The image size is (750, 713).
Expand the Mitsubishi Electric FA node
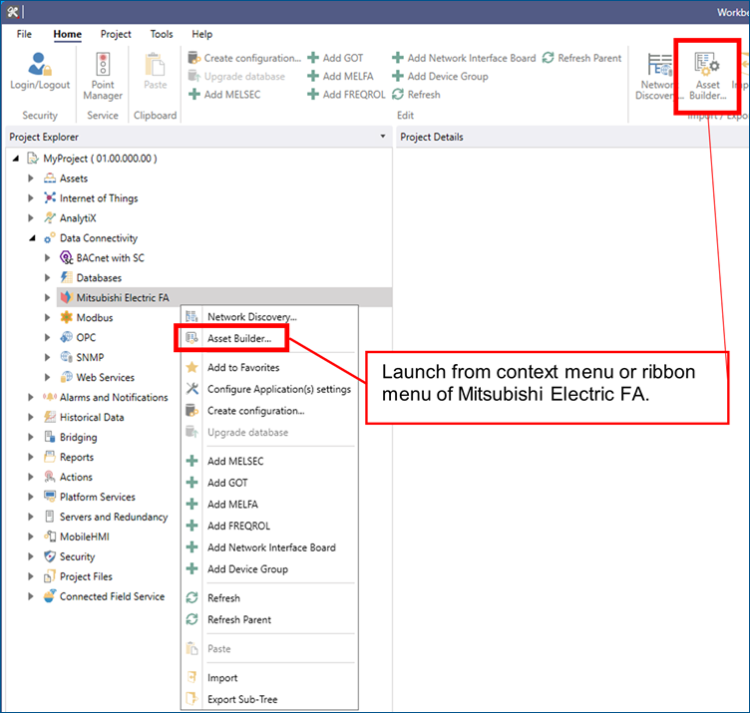click(x=47, y=297)
